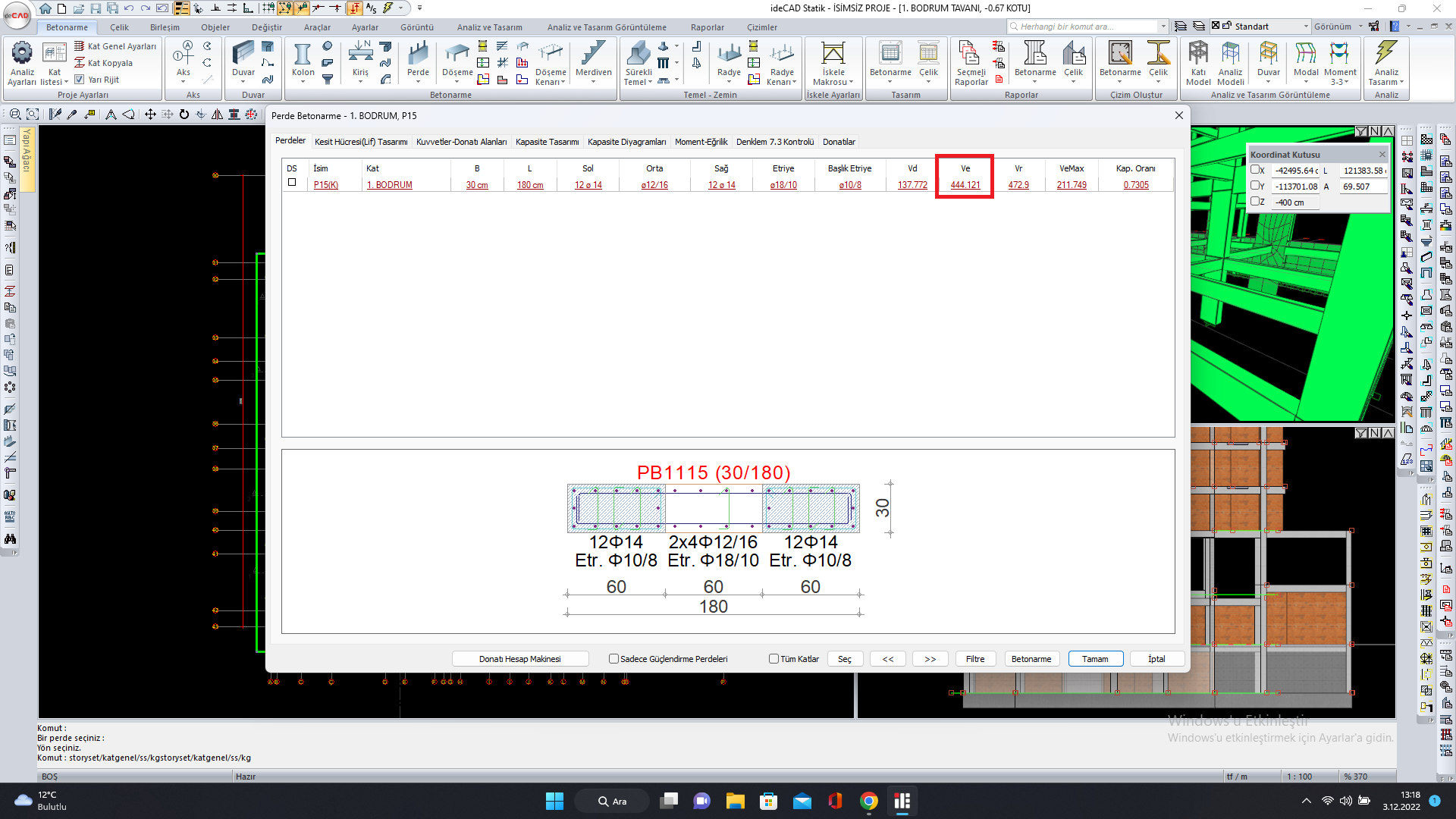Click Kat Genel Ayarları
The image size is (1456, 819).
pos(115,46)
